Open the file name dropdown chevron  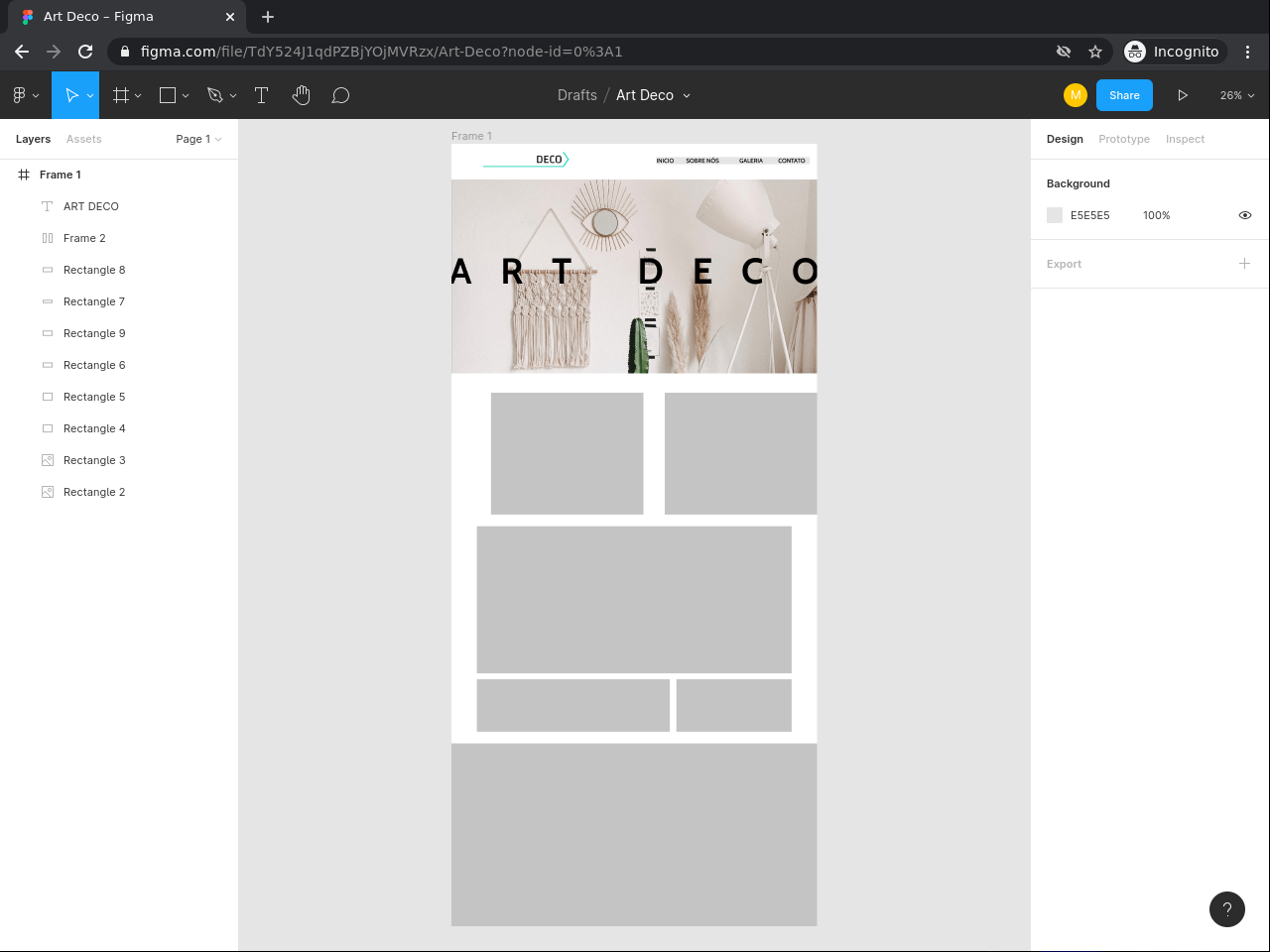pos(687,96)
